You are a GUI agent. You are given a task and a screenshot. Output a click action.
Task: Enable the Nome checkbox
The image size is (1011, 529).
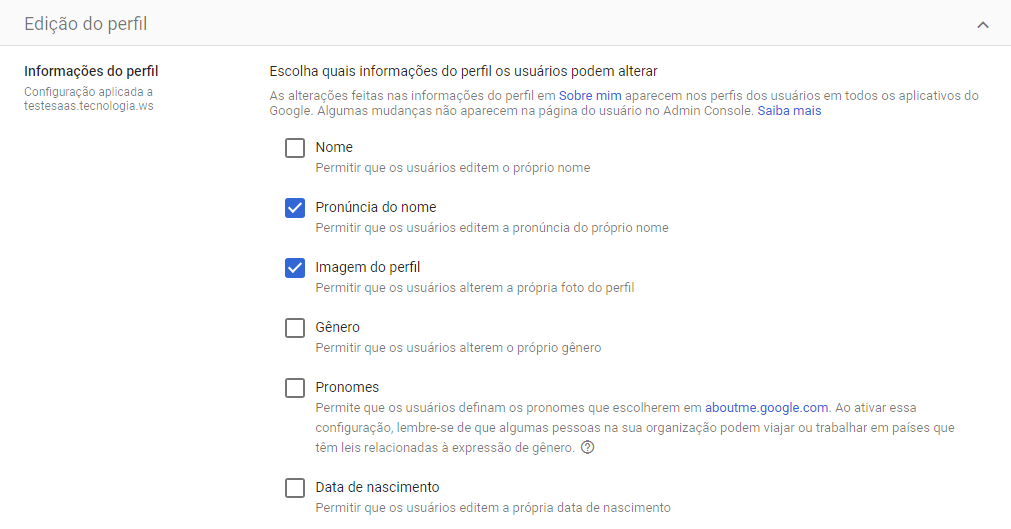pyautogui.click(x=295, y=148)
